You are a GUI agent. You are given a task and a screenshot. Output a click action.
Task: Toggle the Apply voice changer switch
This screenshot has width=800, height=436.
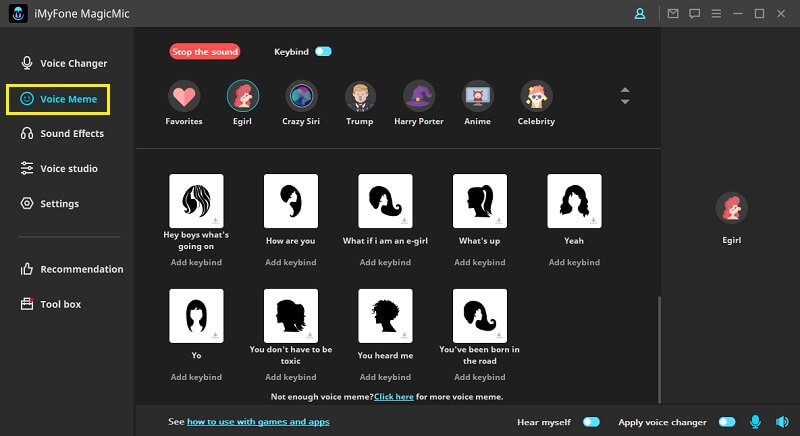tap(727, 422)
